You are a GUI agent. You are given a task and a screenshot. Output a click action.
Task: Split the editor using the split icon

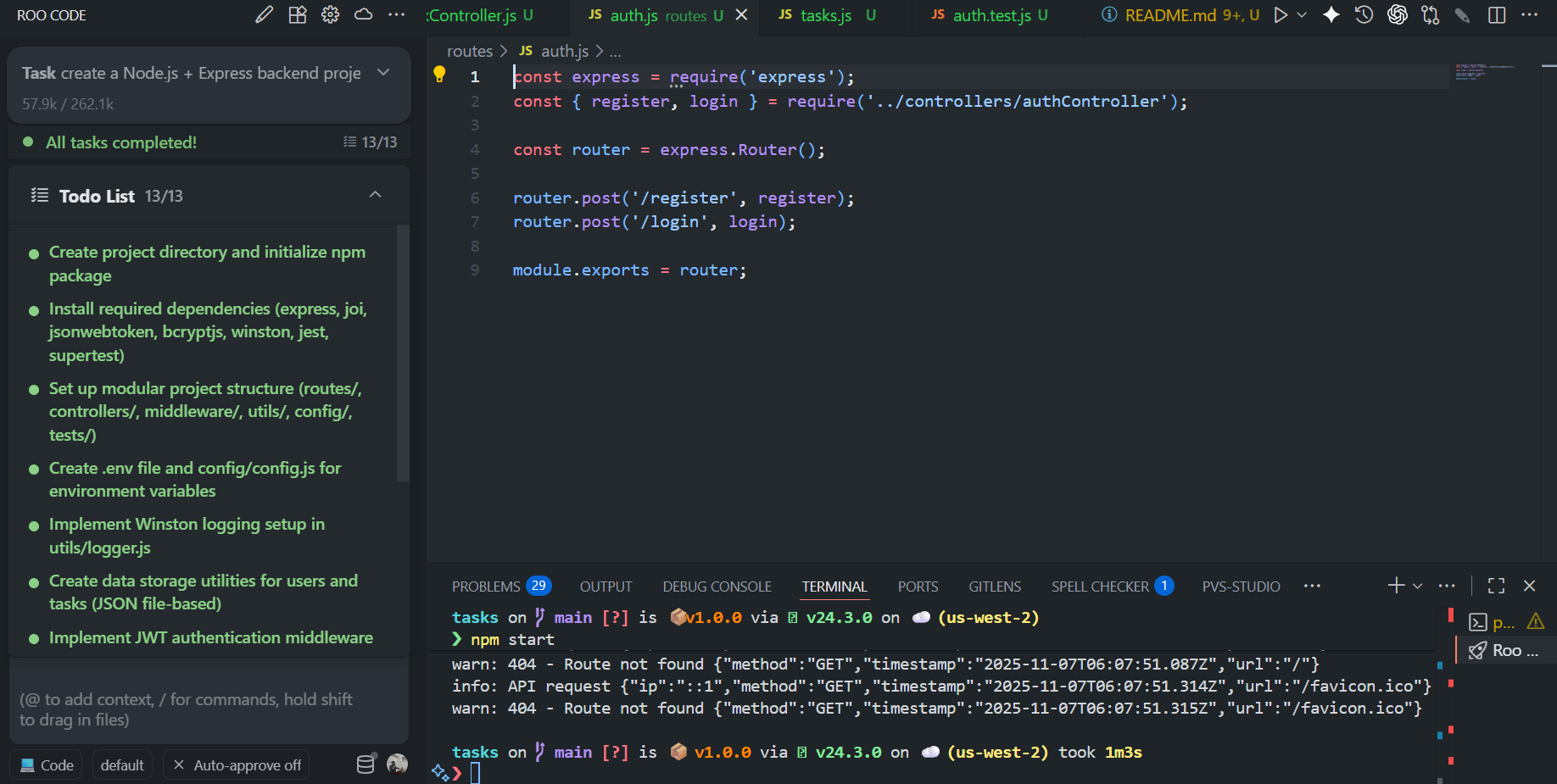[x=1497, y=14]
